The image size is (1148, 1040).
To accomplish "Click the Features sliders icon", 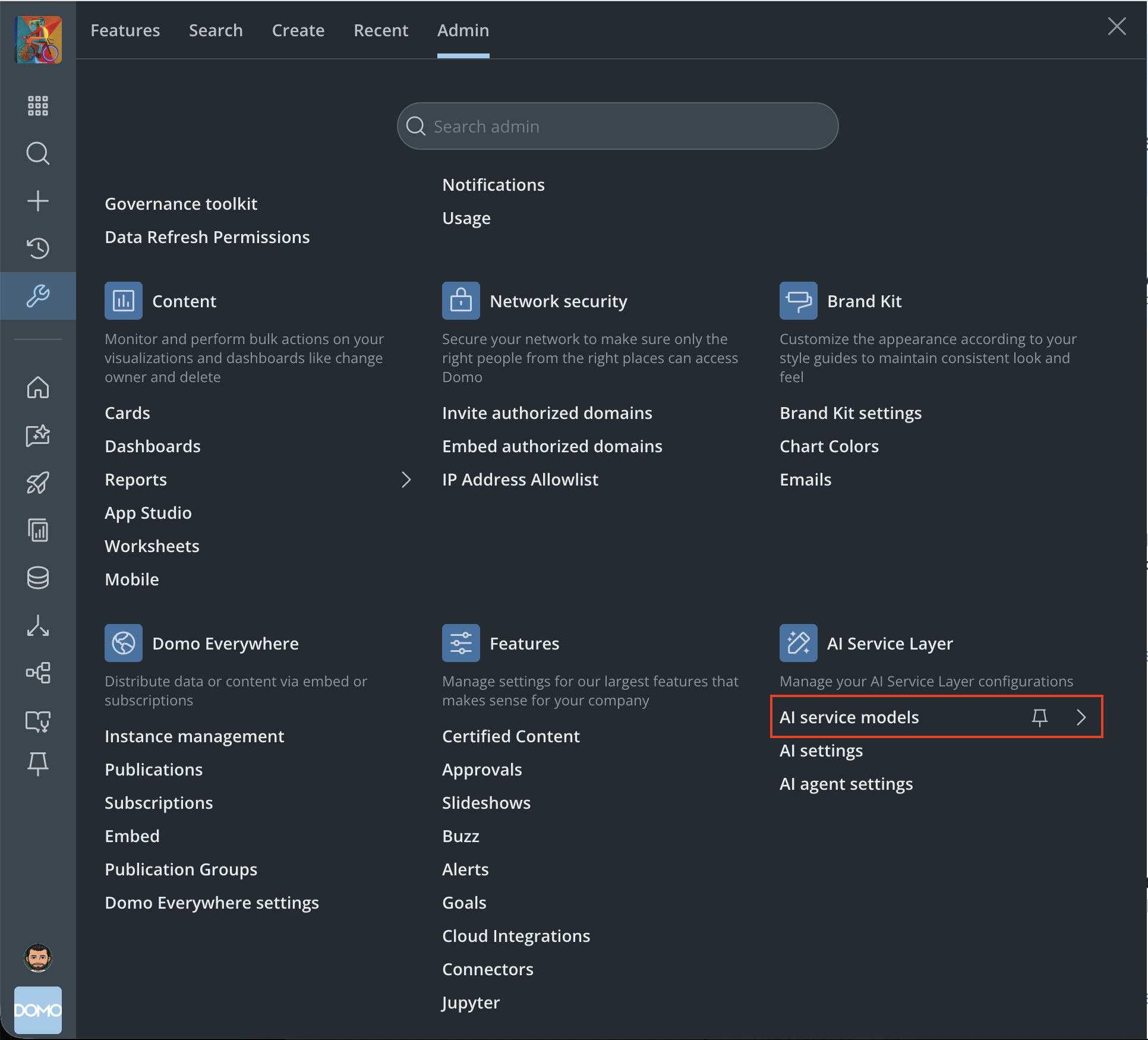I will [461, 643].
